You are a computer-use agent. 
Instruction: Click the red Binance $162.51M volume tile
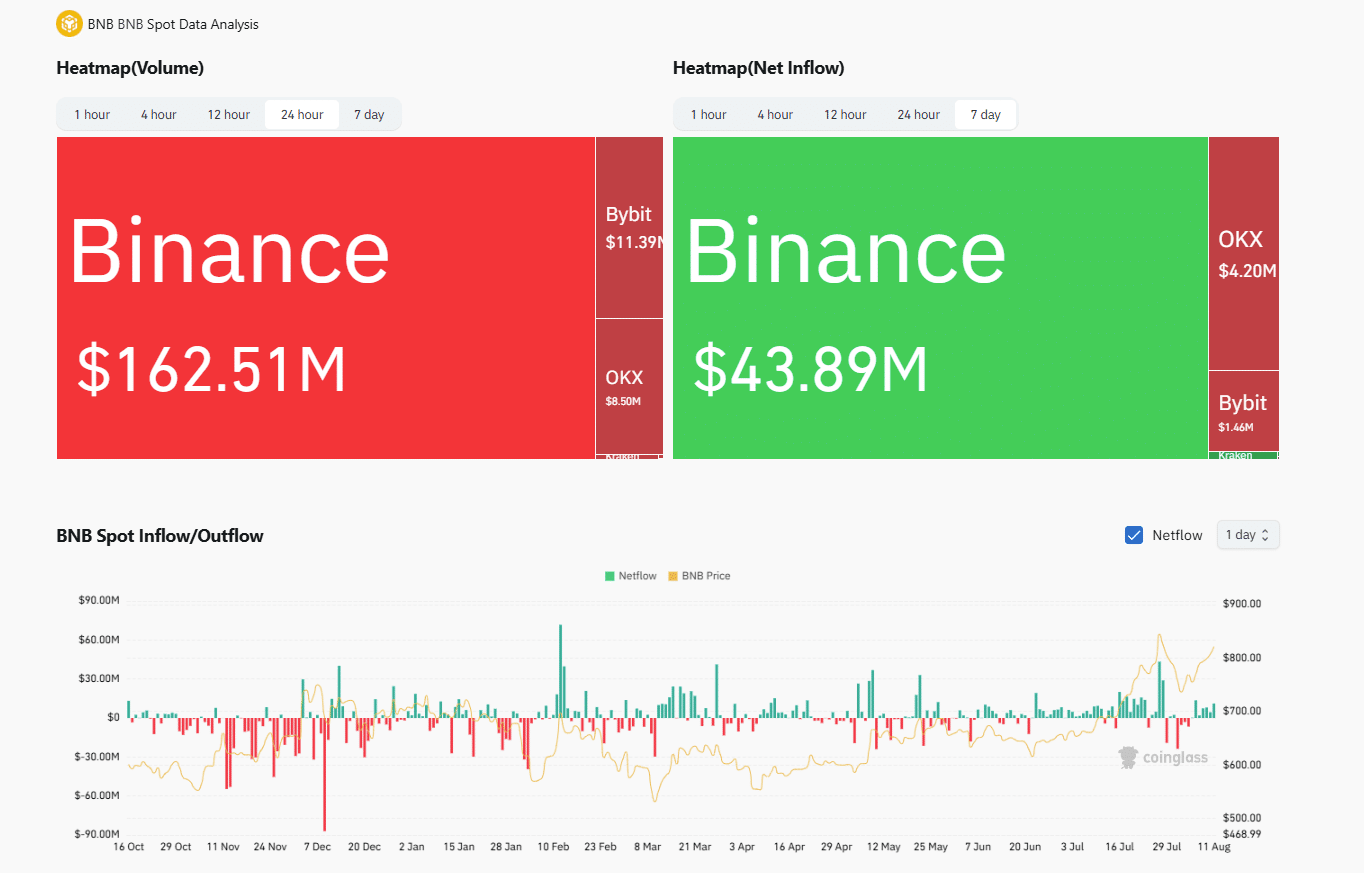click(x=326, y=298)
